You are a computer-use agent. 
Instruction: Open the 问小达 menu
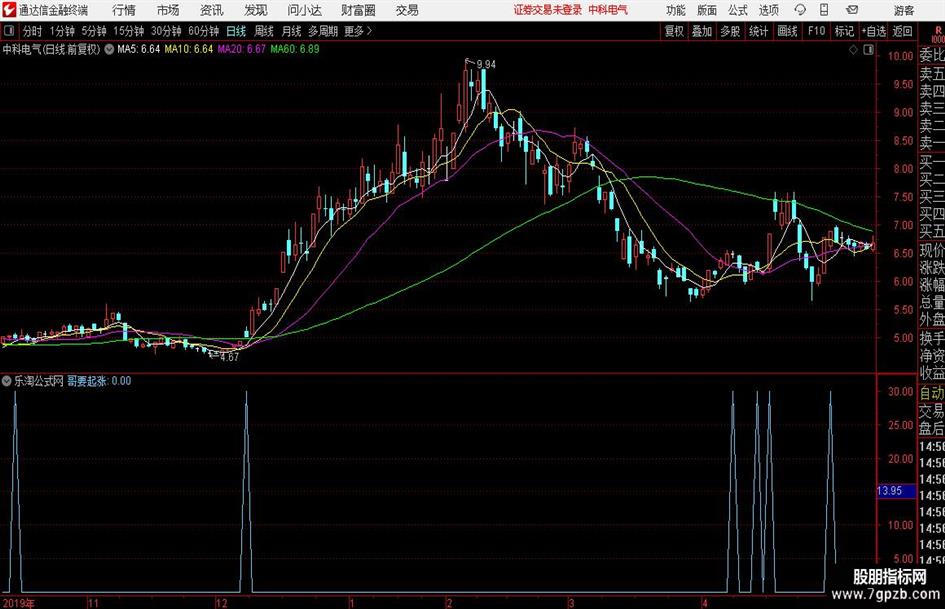[304, 10]
